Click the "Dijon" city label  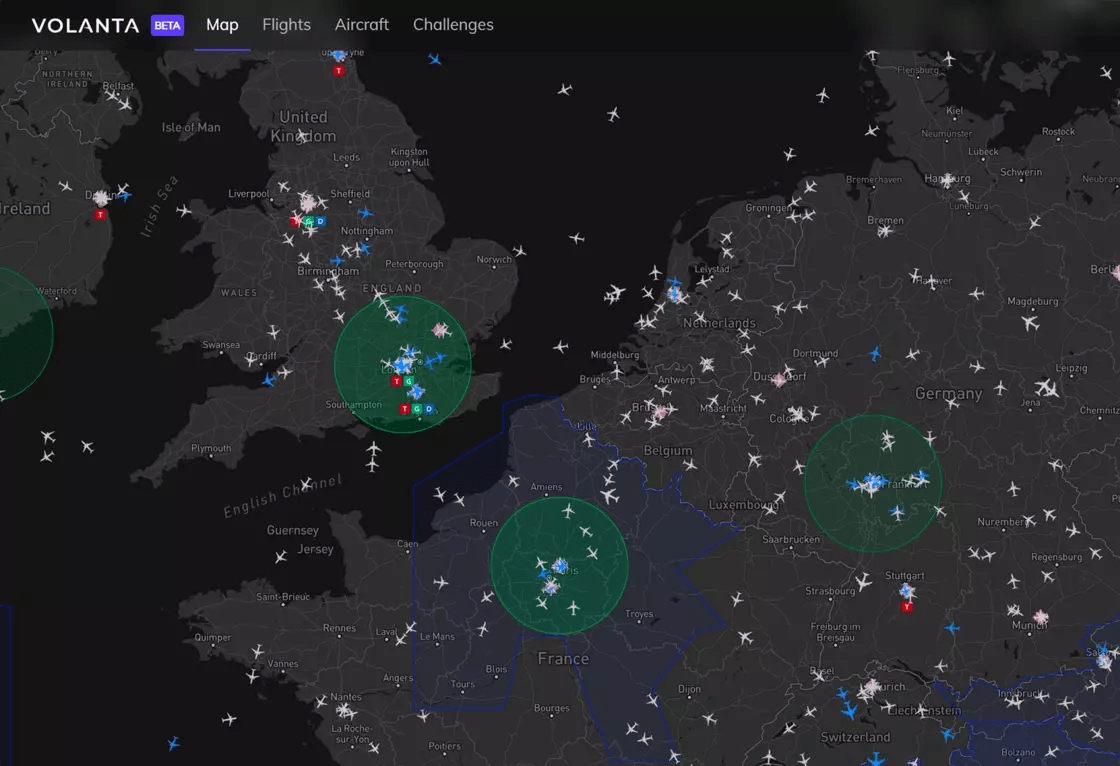(689, 689)
